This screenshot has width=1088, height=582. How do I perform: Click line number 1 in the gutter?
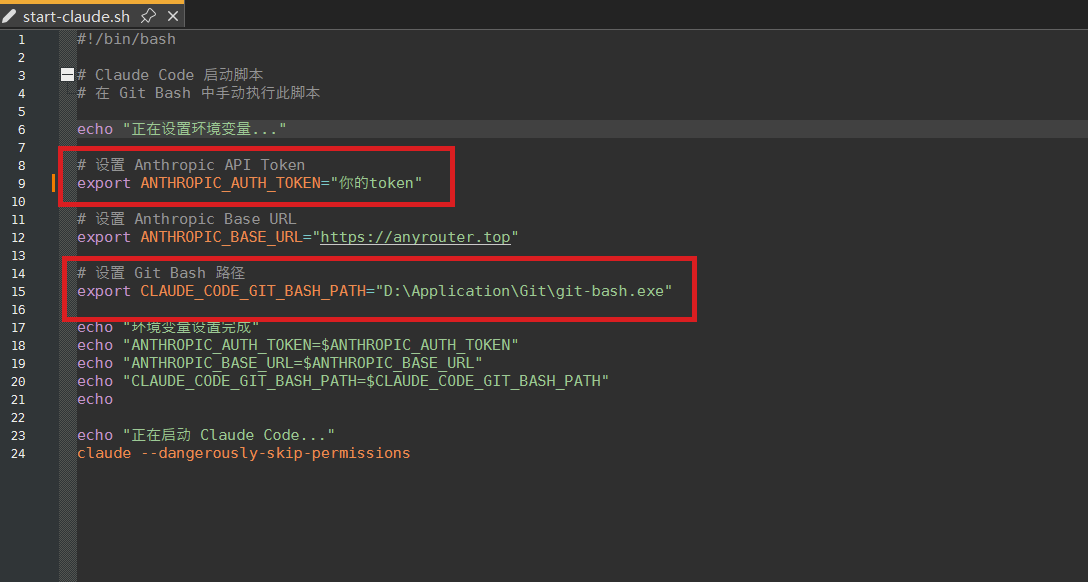[21, 39]
